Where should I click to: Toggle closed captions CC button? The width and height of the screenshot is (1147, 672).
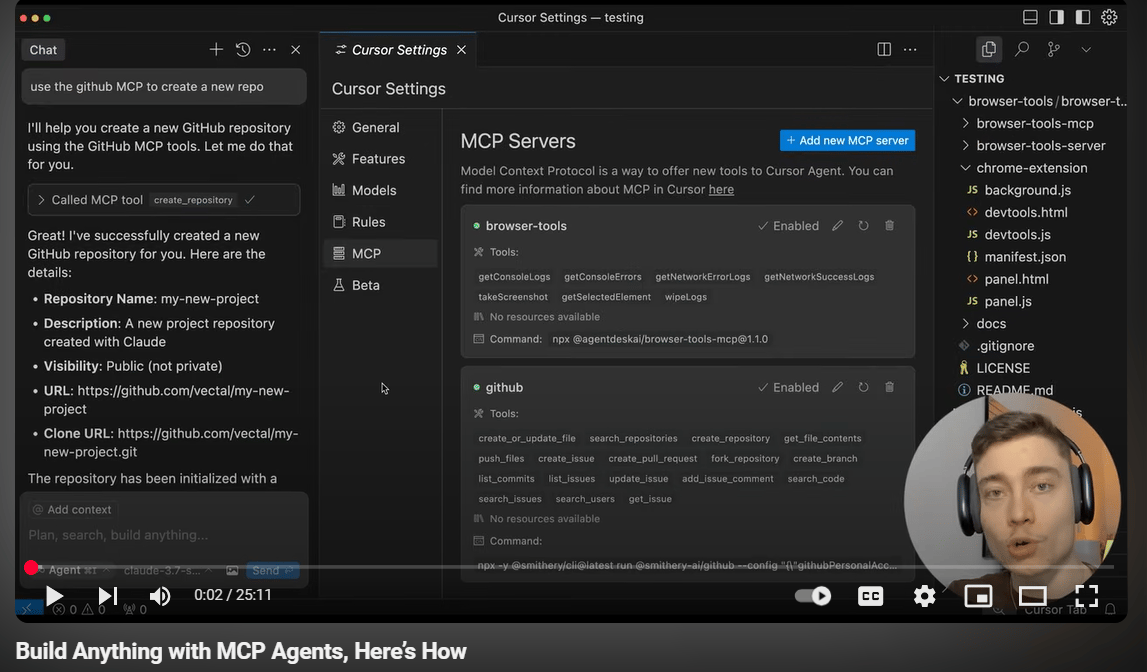click(x=870, y=596)
